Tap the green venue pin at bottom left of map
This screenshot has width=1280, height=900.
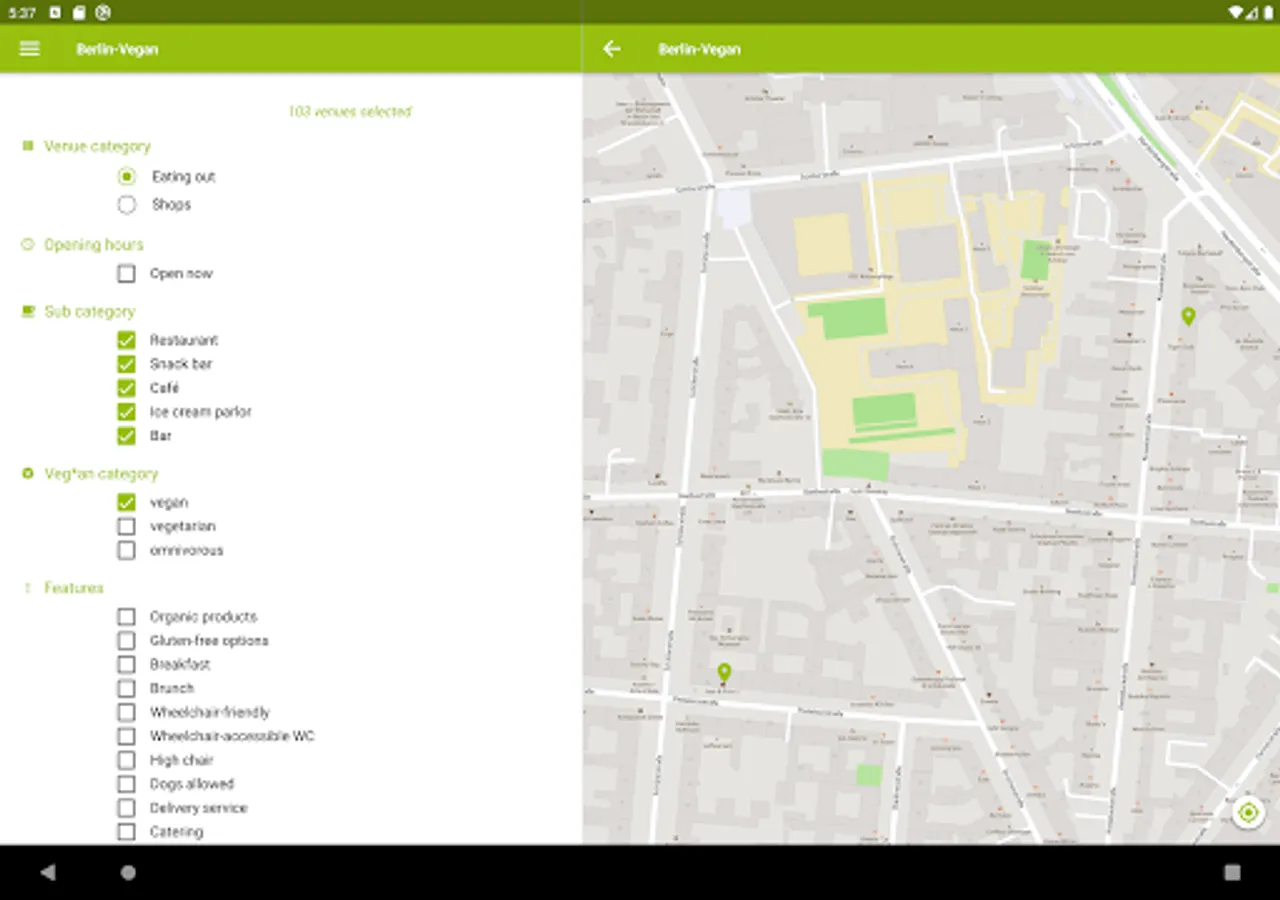[724, 672]
